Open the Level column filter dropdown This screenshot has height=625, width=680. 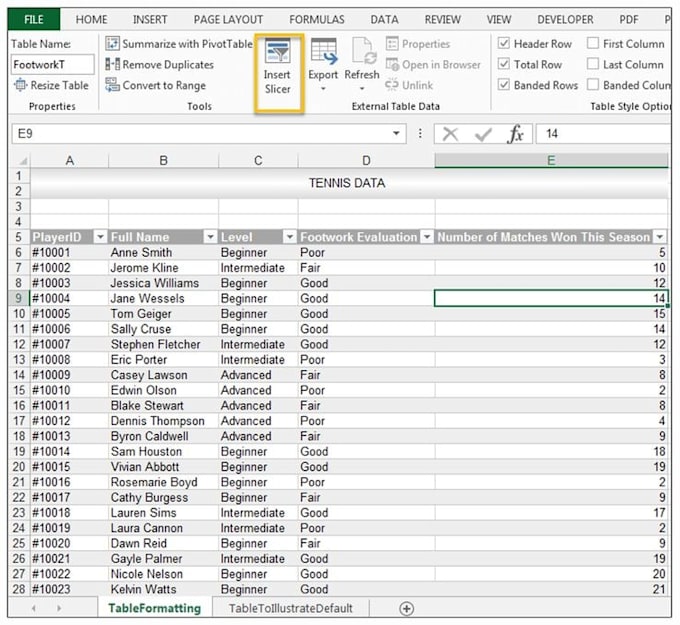click(x=289, y=237)
